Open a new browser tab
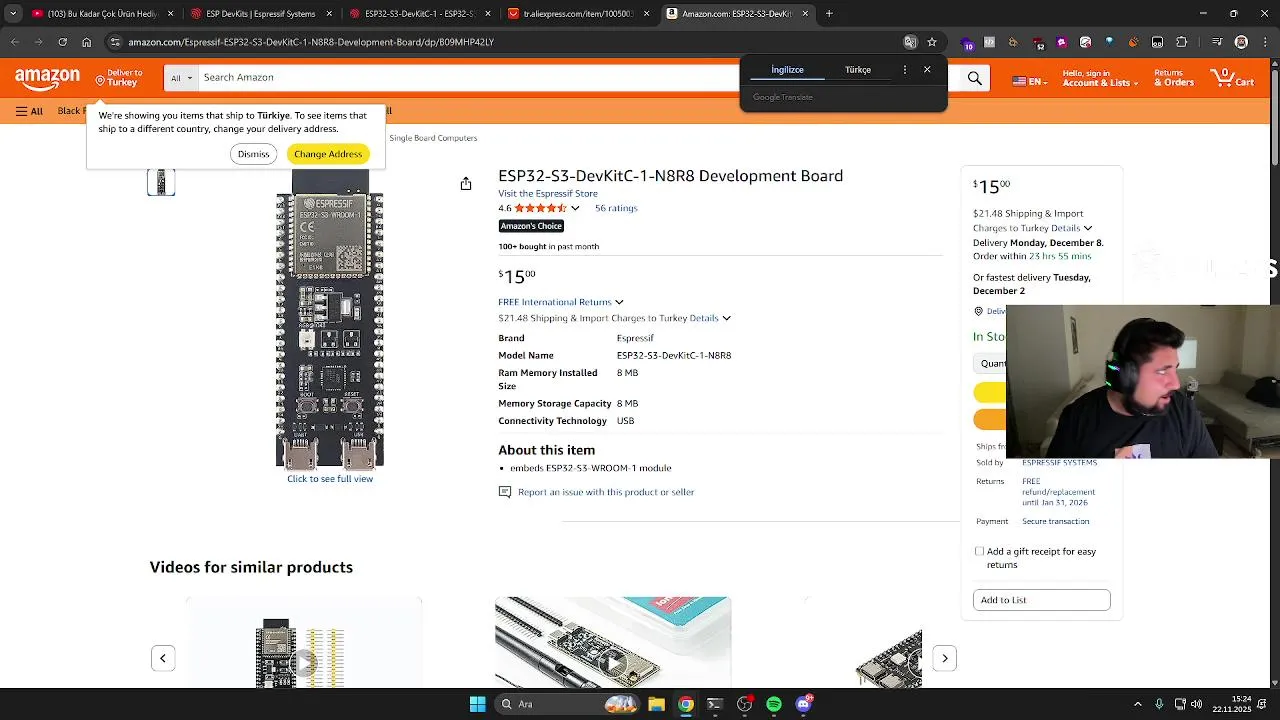 click(829, 14)
